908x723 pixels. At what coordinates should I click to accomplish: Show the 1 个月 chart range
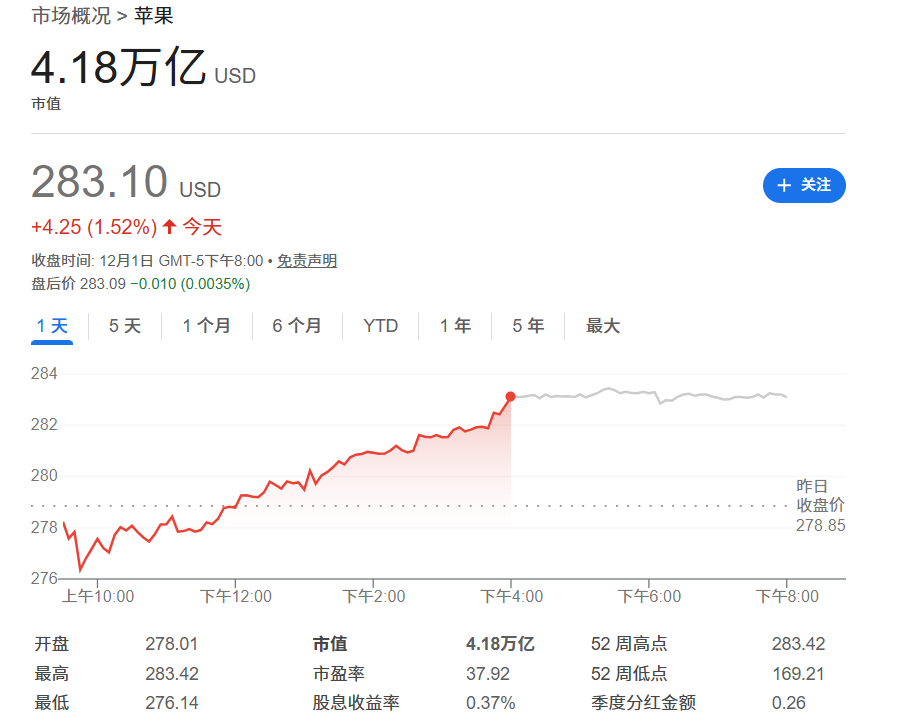point(206,326)
